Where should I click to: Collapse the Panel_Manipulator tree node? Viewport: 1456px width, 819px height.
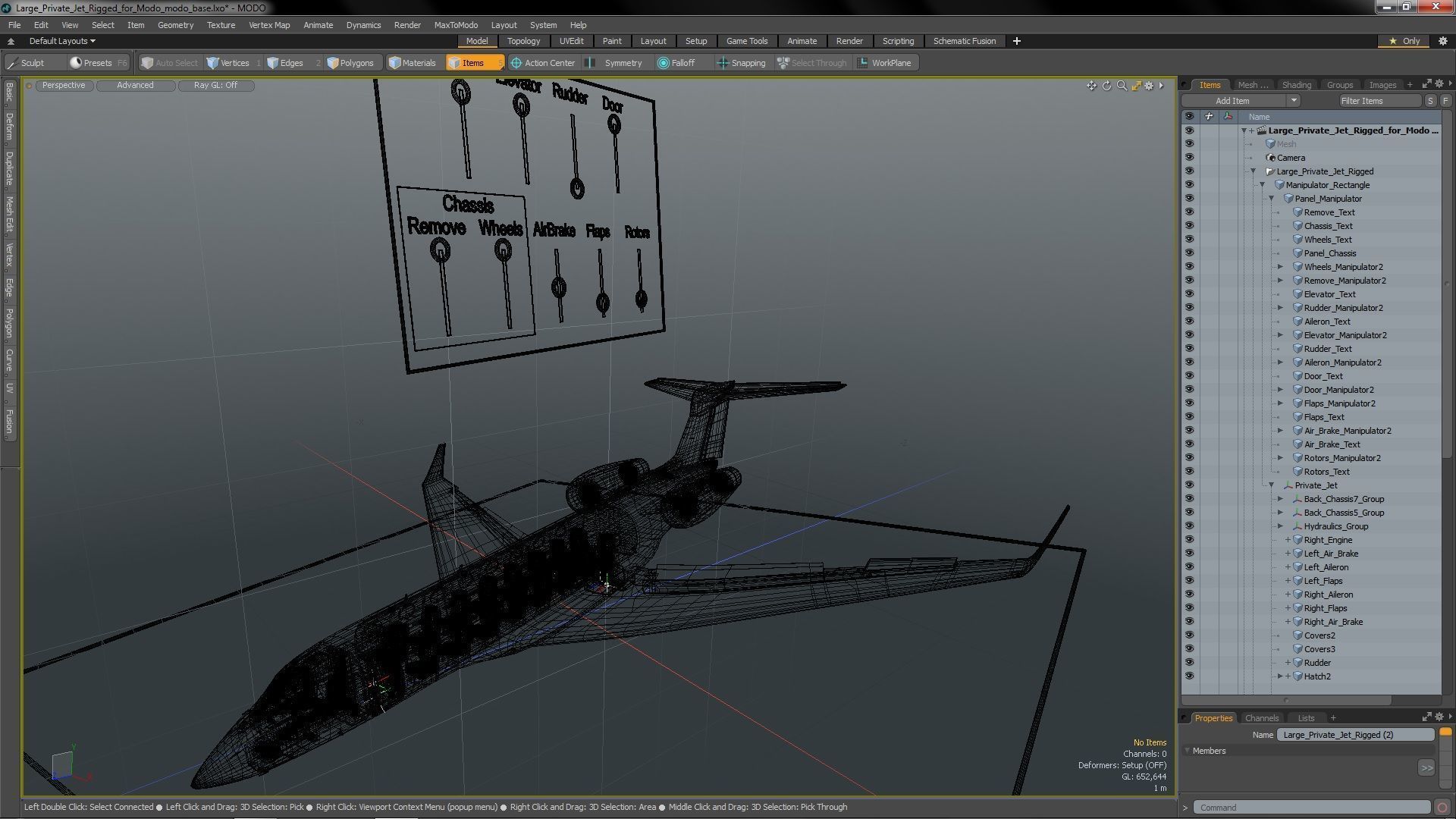pos(1272,199)
